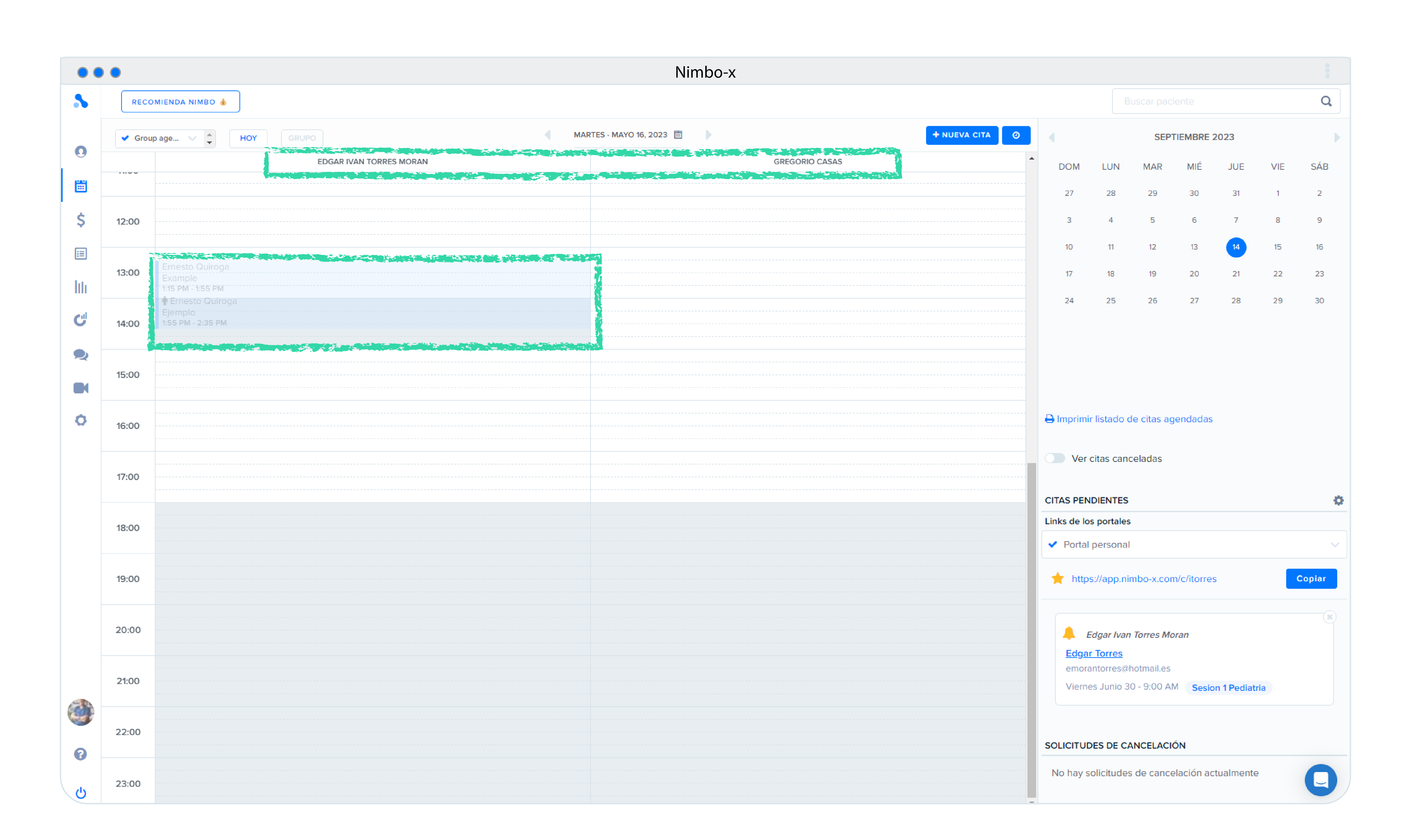Click the power logout icon
The image size is (1411, 840).
pos(81,793)
